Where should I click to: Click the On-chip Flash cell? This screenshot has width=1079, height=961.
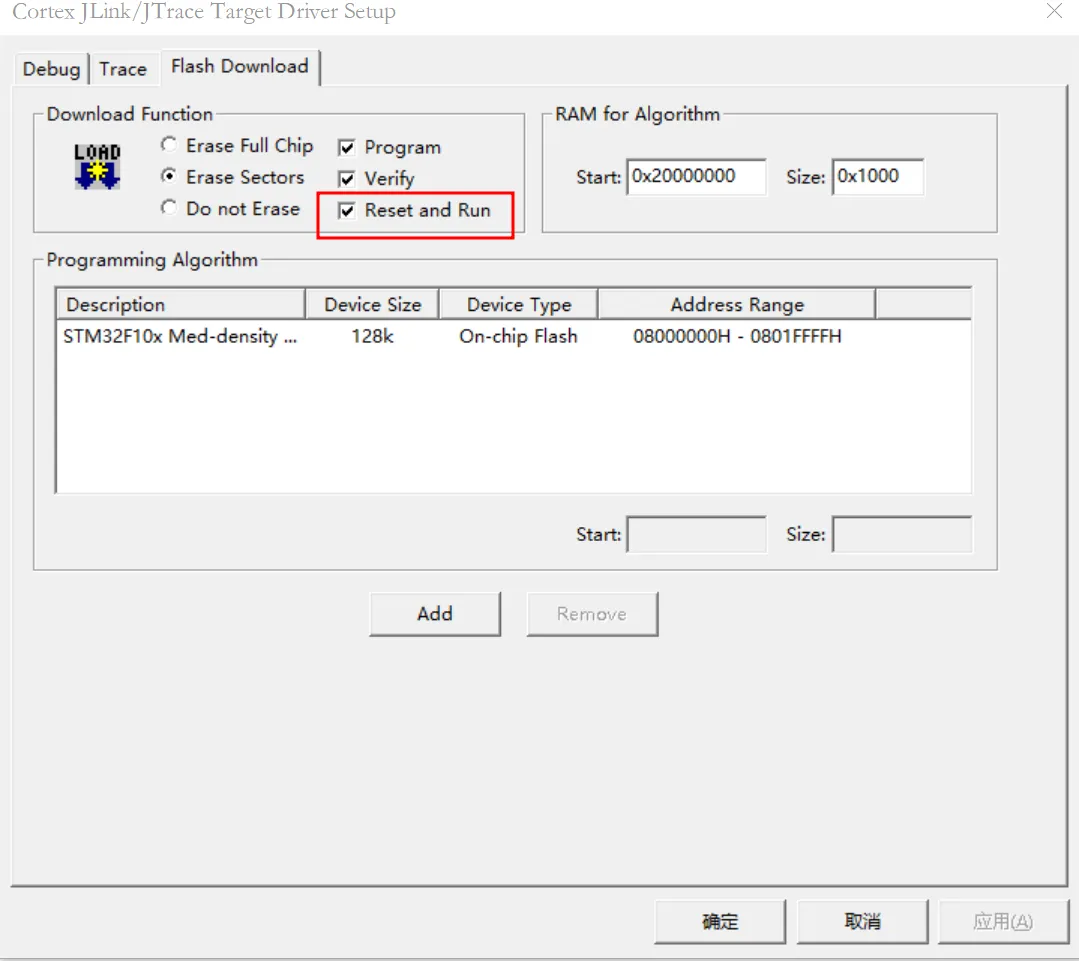[x=519, y=336]
